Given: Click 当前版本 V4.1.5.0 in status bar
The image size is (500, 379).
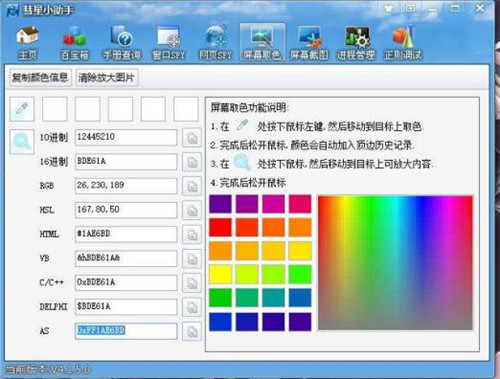Looking at the screenshot, I should click(48, 369).
